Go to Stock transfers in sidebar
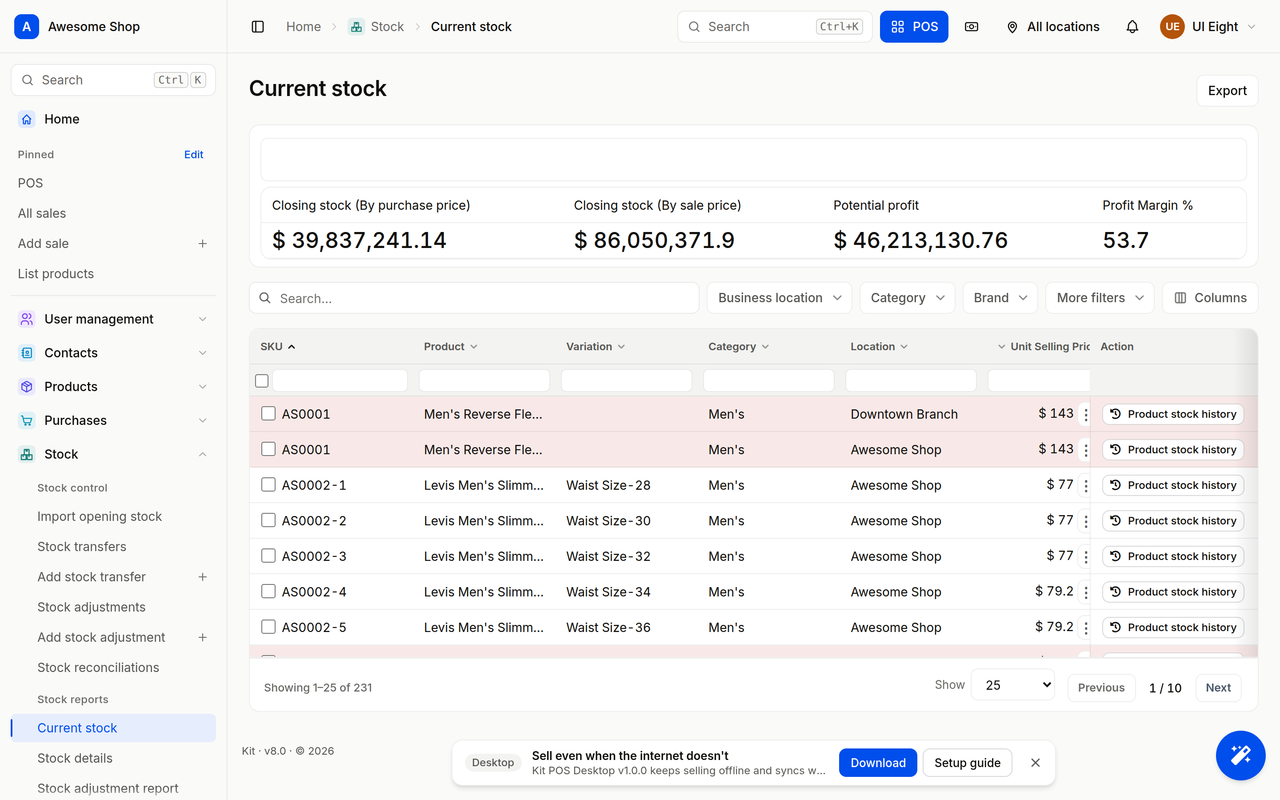 [82, 547]
